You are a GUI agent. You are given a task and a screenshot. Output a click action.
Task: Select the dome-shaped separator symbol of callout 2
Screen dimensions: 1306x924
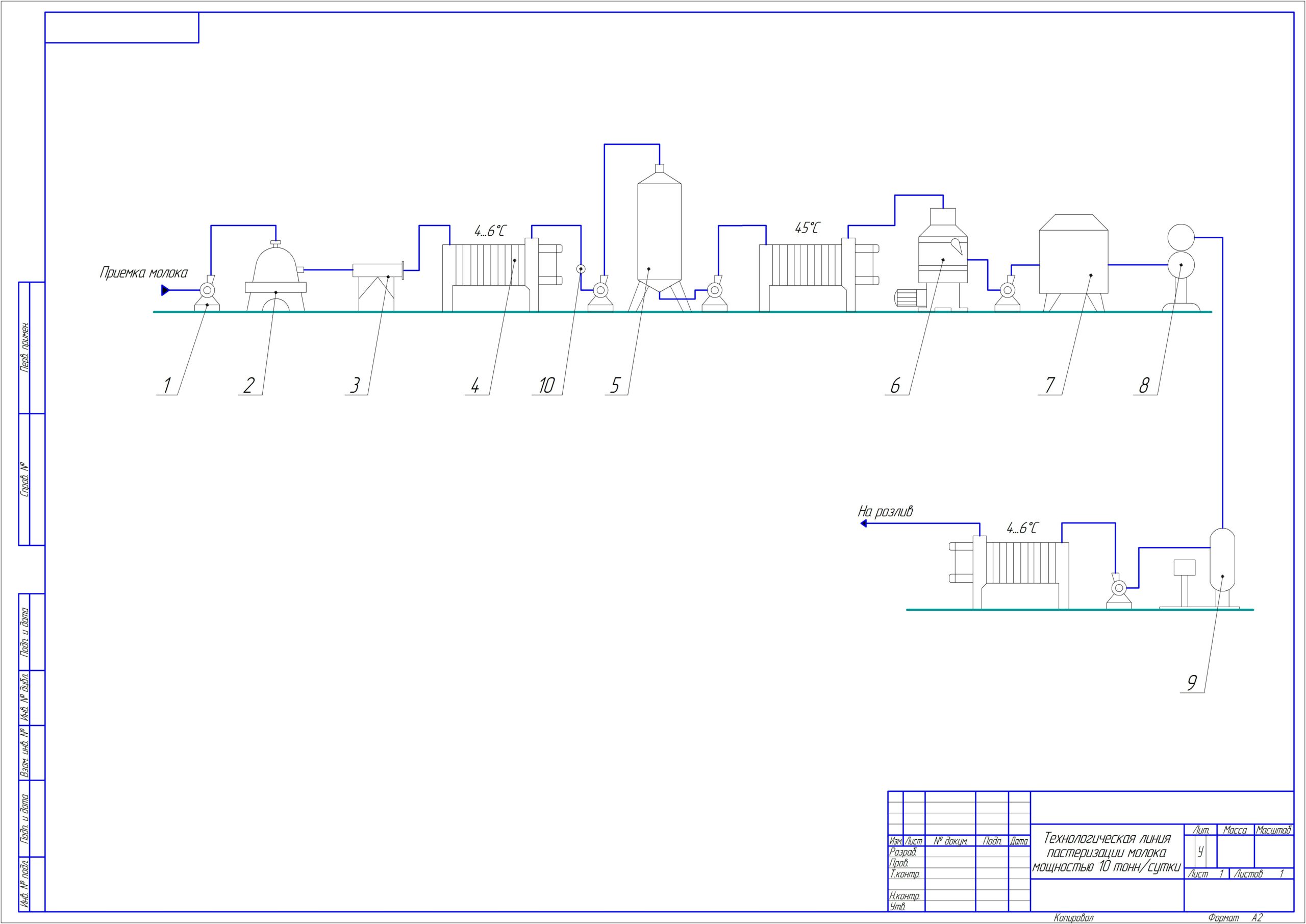276,277
